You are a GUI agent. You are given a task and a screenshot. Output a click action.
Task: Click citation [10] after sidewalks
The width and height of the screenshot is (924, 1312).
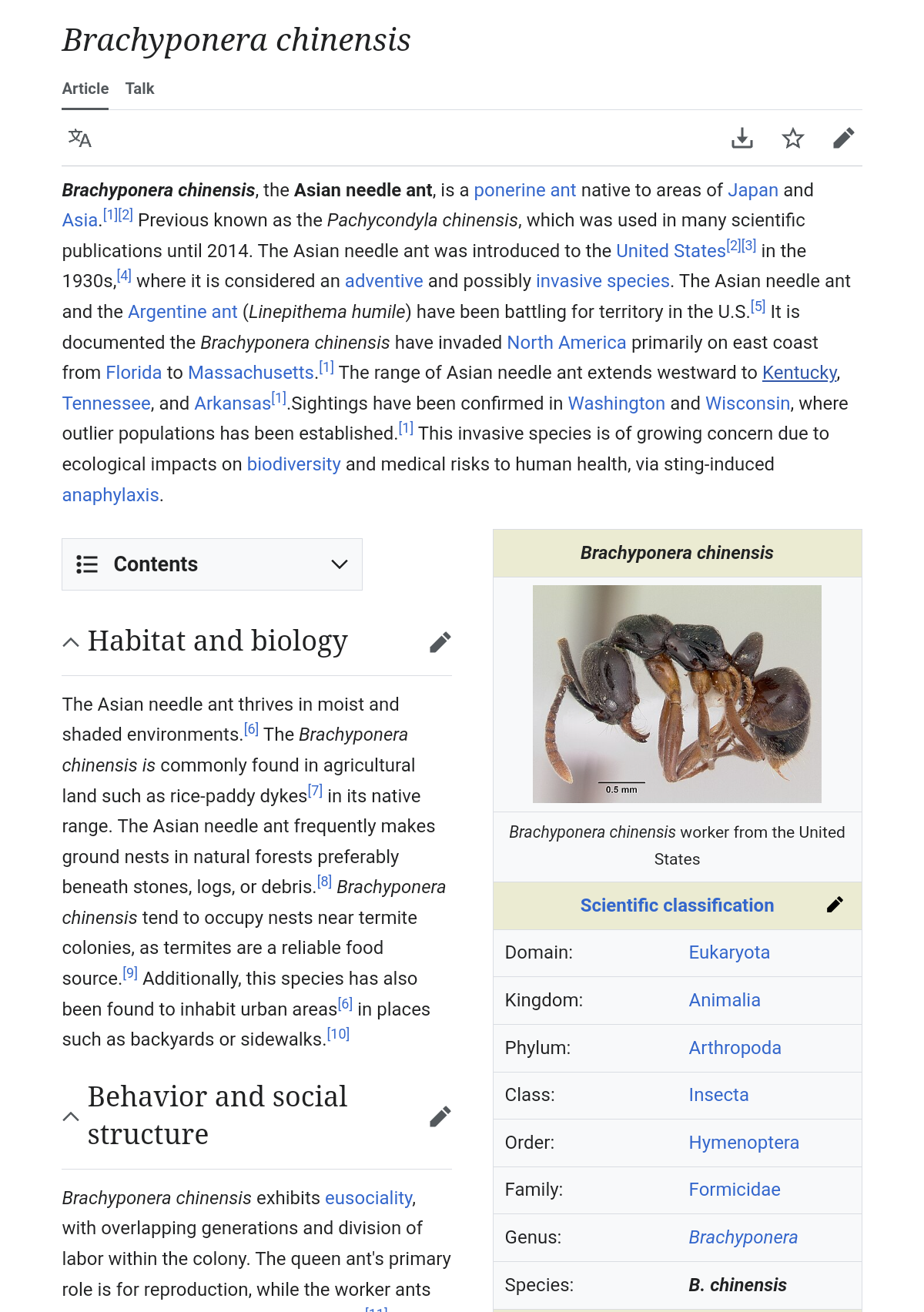click(x=338, y=1034)
